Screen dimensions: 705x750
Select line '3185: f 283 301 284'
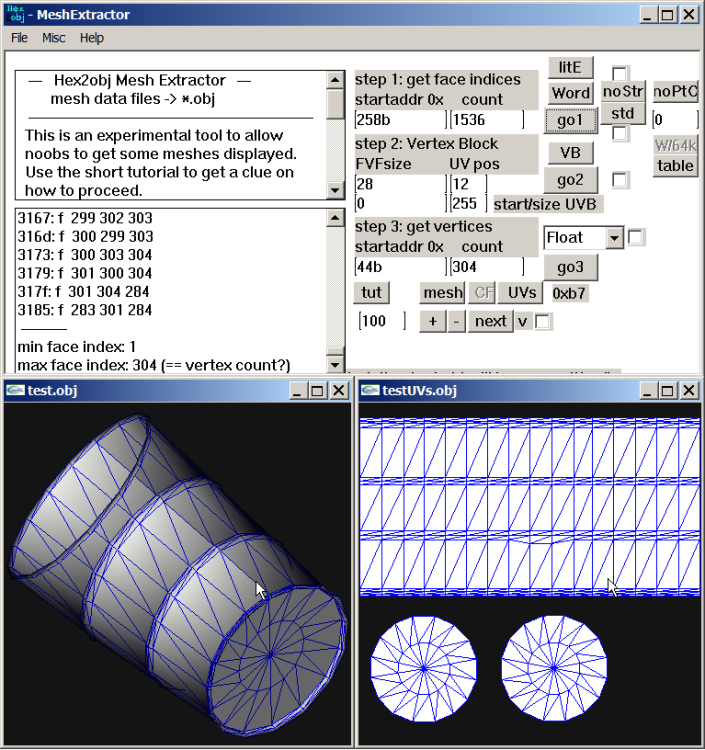point(85,310)
